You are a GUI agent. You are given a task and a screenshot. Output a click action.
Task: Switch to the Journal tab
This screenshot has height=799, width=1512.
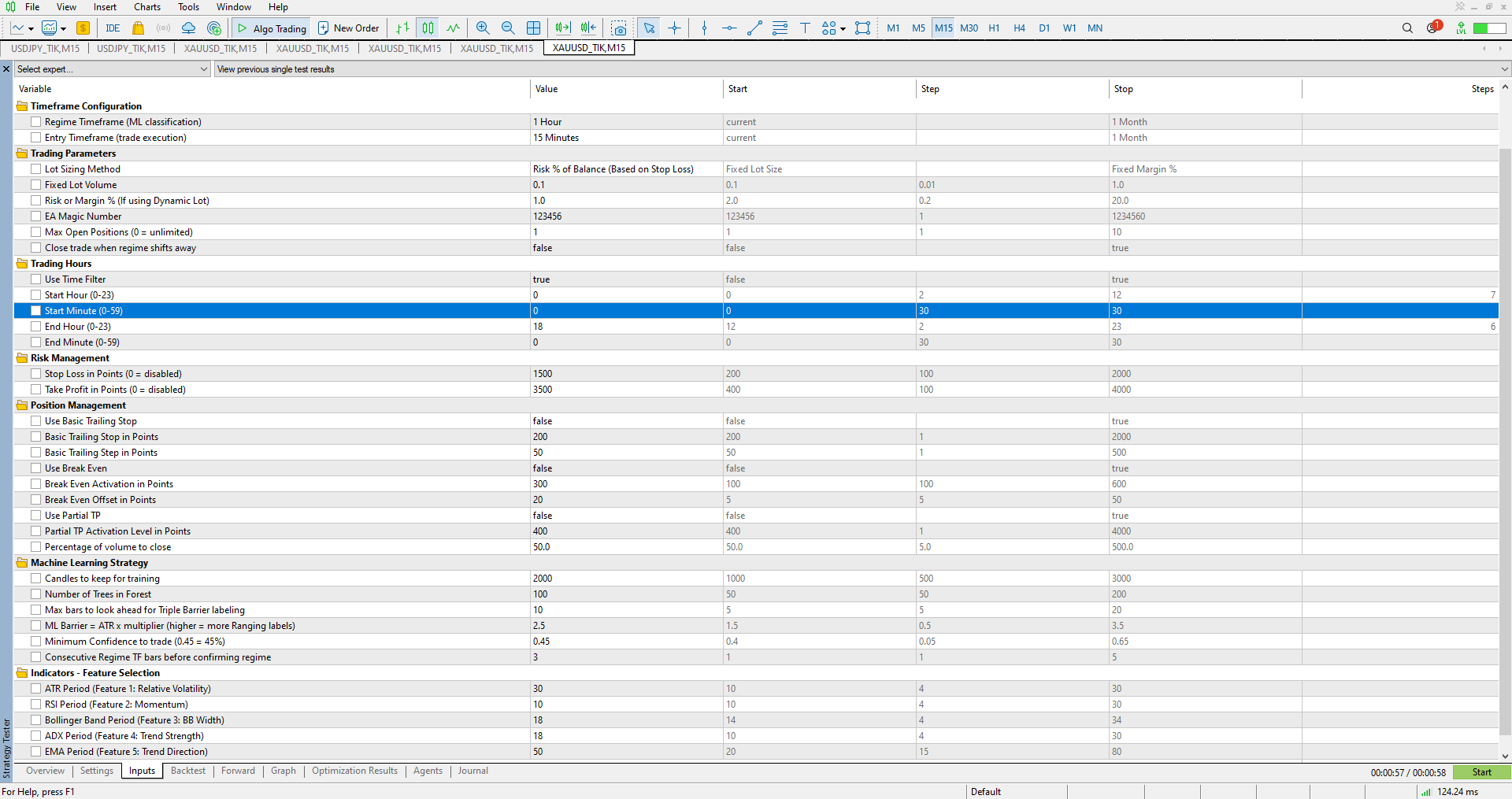click(473, 771)
